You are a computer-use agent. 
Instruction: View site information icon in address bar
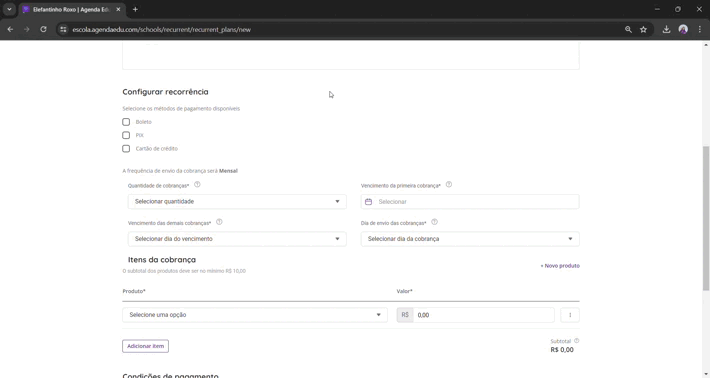pos(63,29)
